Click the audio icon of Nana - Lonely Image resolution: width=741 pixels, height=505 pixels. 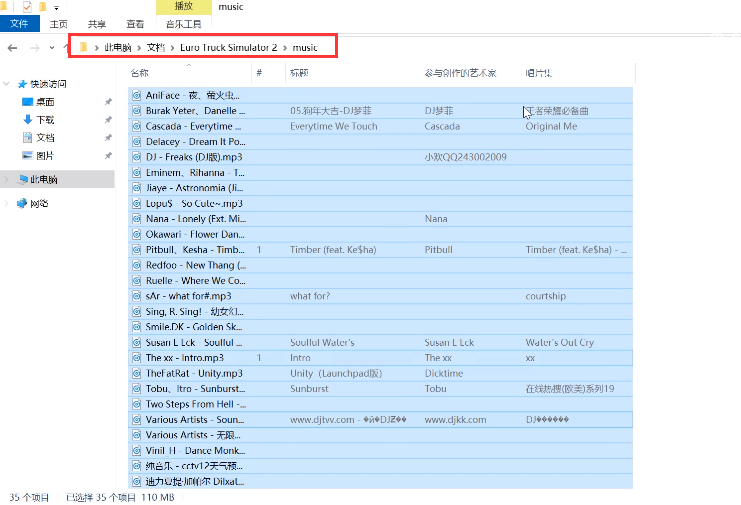point(137,219)
